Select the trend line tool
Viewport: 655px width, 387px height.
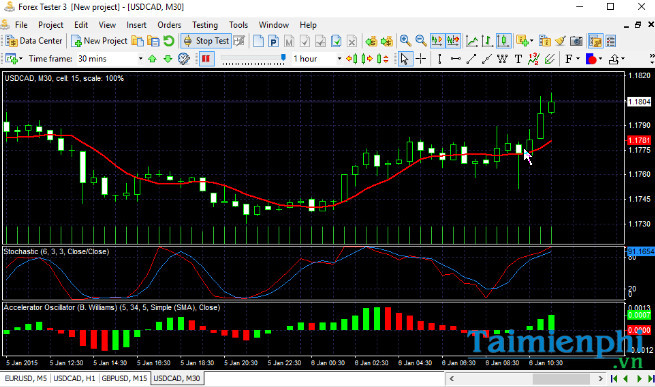[x=471, y=59]
